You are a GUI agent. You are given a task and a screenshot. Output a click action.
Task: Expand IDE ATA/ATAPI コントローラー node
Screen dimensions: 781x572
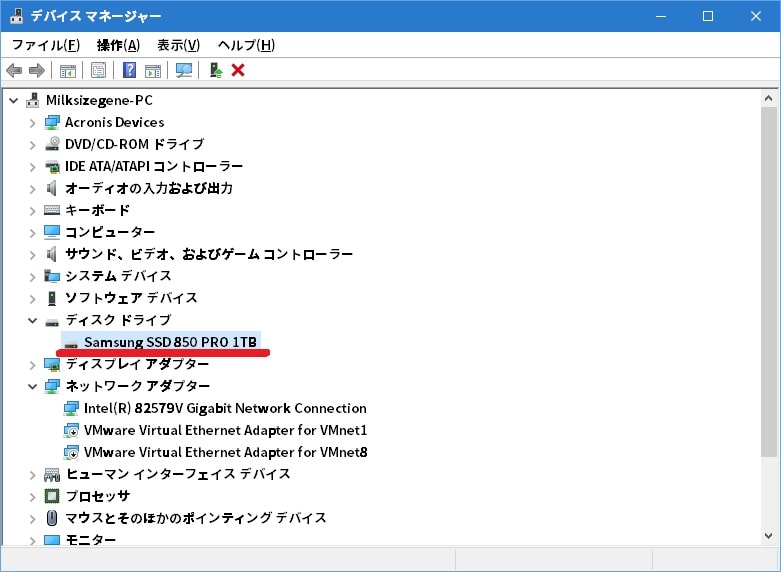click(x=32, y=167)
